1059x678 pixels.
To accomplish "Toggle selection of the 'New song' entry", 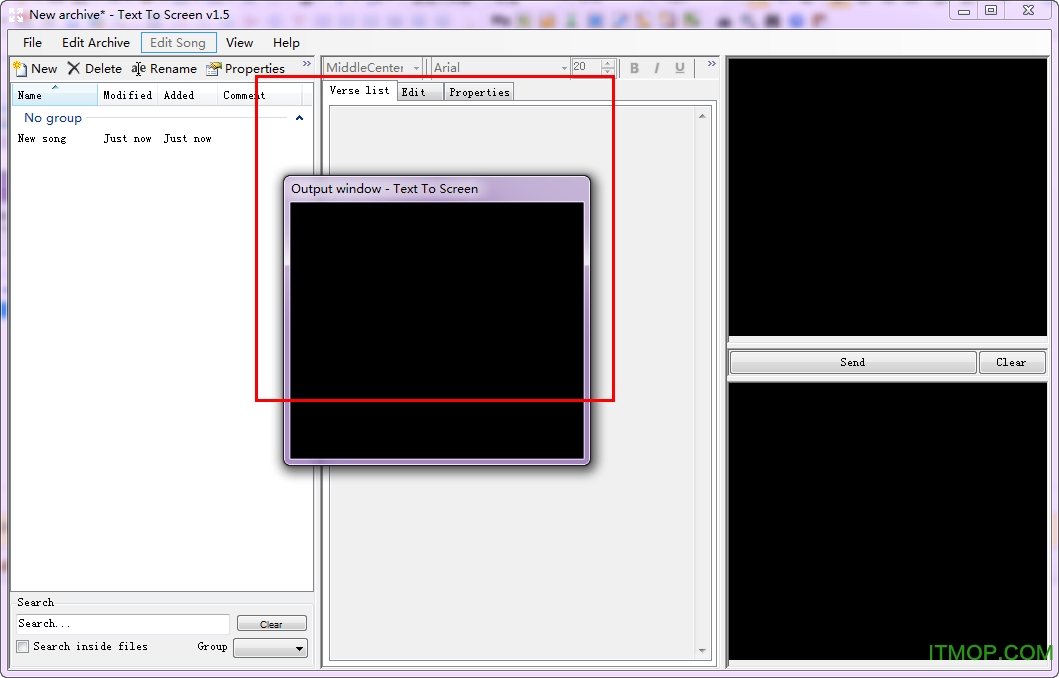I will (x=42, y=138).
